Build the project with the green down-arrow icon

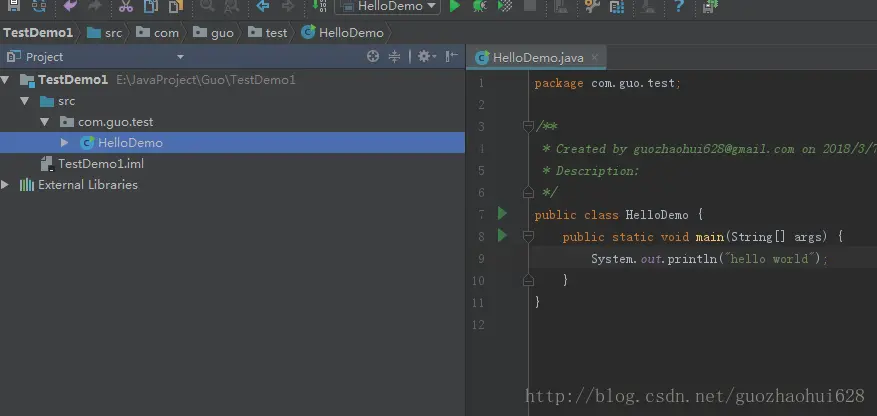pos(319,6)
